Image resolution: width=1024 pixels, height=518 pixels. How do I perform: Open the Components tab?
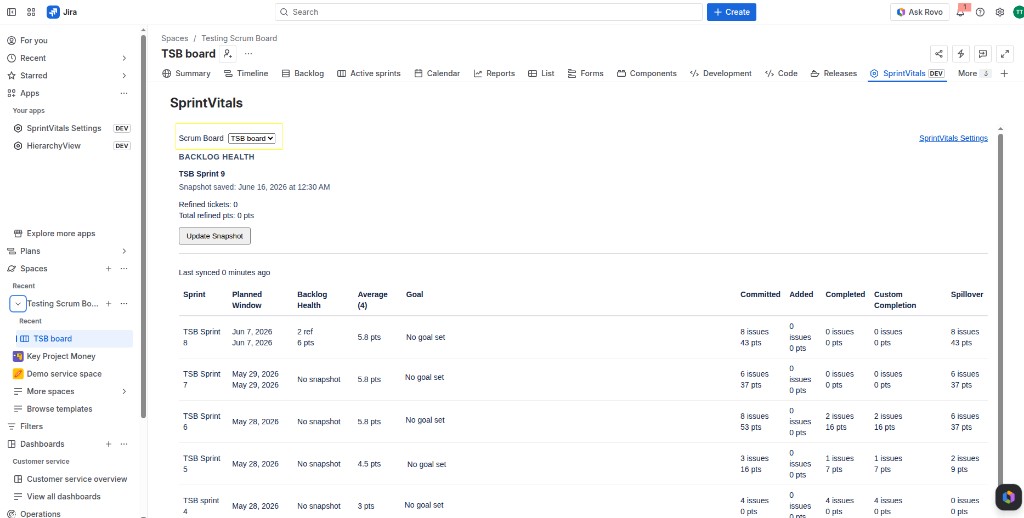[x=647, y=73]
